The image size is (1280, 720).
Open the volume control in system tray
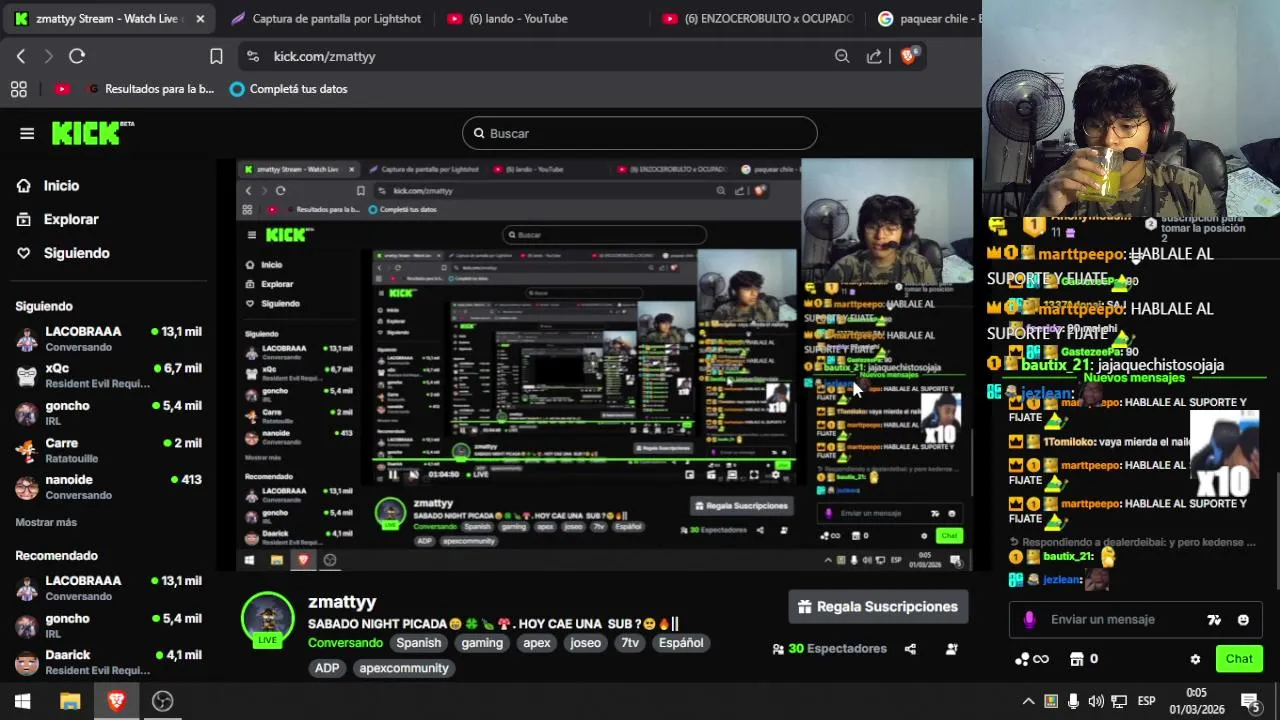coord(1096,701)
